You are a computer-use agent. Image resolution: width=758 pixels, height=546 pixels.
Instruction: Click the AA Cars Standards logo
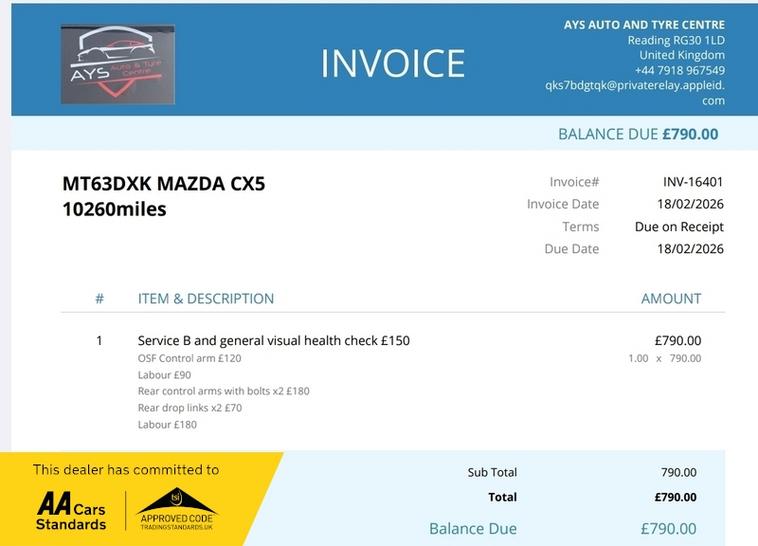(x=71, y=510)
